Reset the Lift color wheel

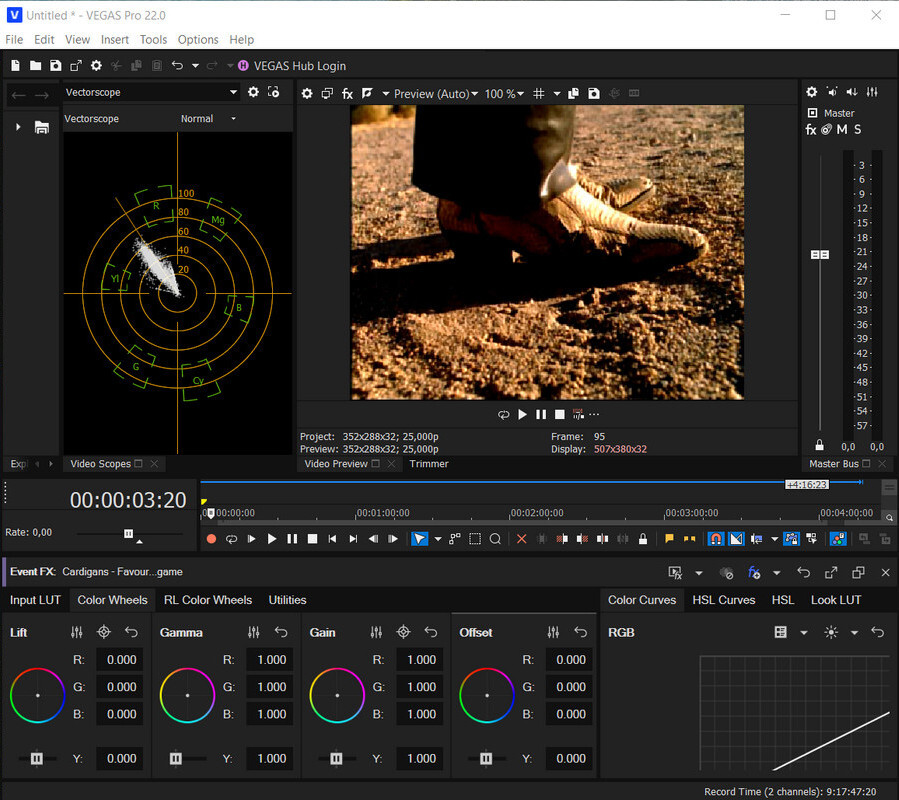131,632
